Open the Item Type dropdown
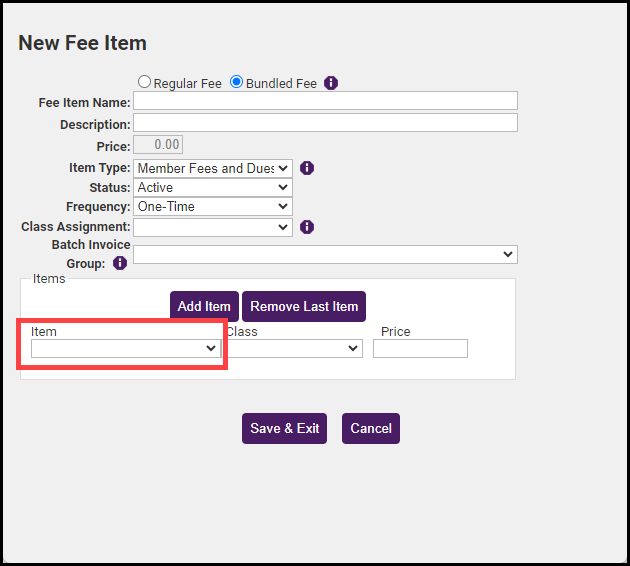The image size is (630, 566). pos(212,168)
